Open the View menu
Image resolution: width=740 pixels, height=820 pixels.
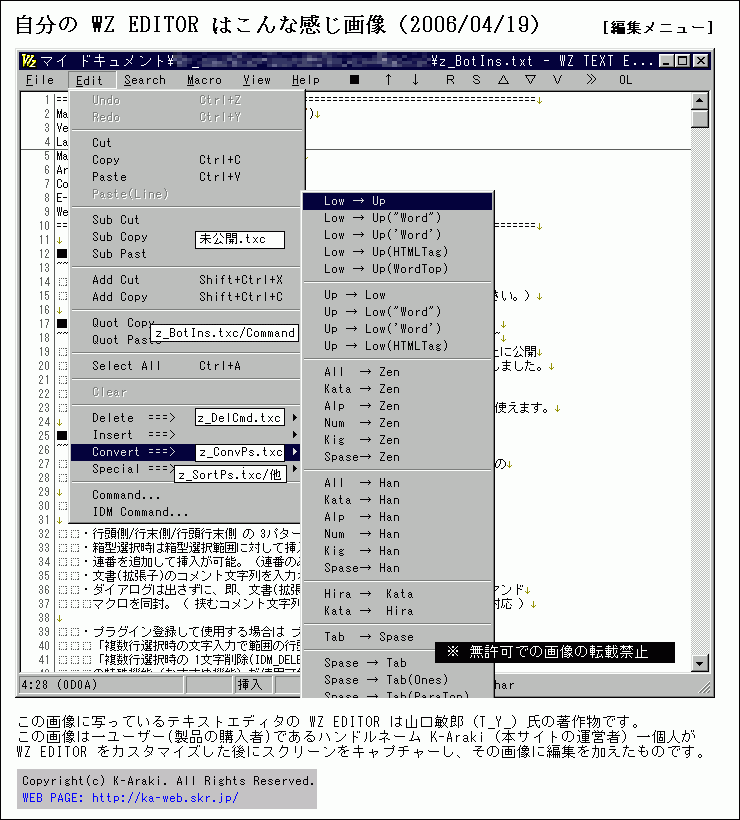coord(257,80)
